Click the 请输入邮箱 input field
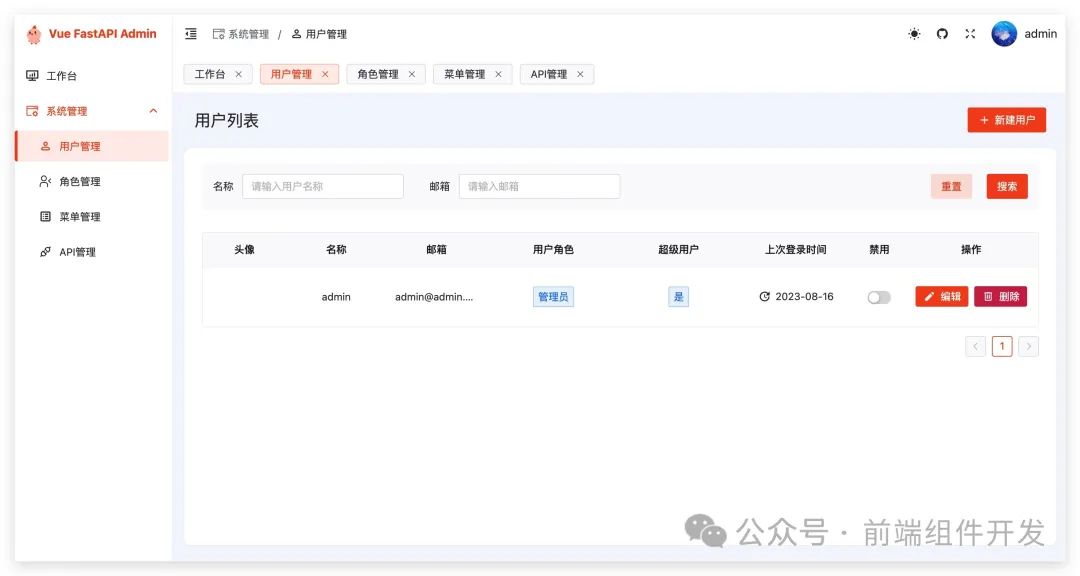The image size is (1080, 576). pyautogui.click(x=539, y=186)
